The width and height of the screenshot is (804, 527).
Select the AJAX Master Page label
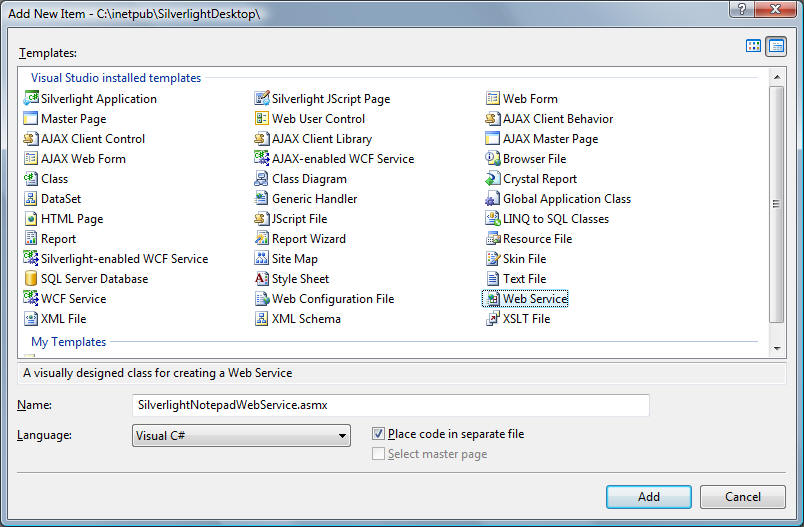click(x=550, y=139)
